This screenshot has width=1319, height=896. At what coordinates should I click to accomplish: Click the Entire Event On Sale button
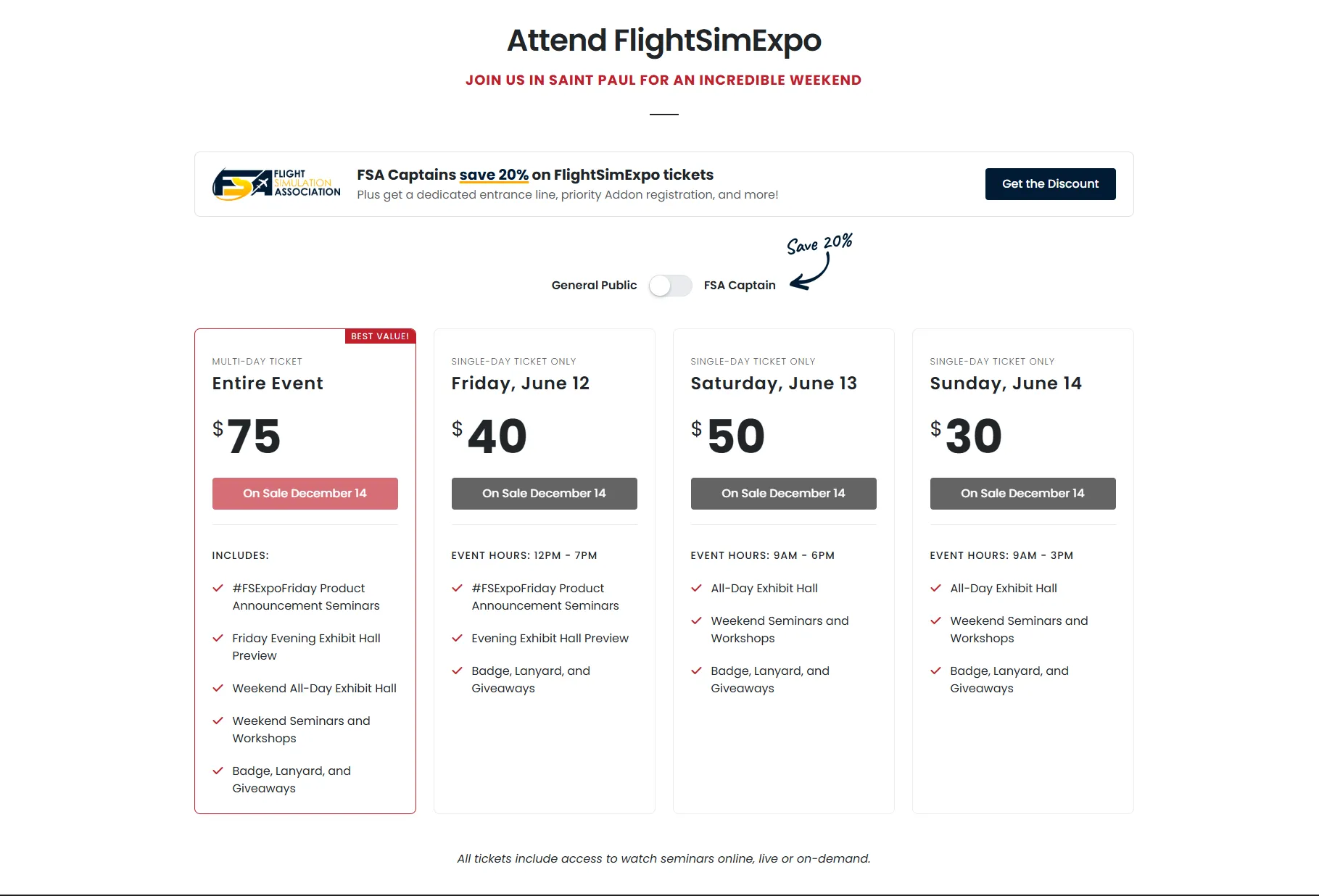305,494
